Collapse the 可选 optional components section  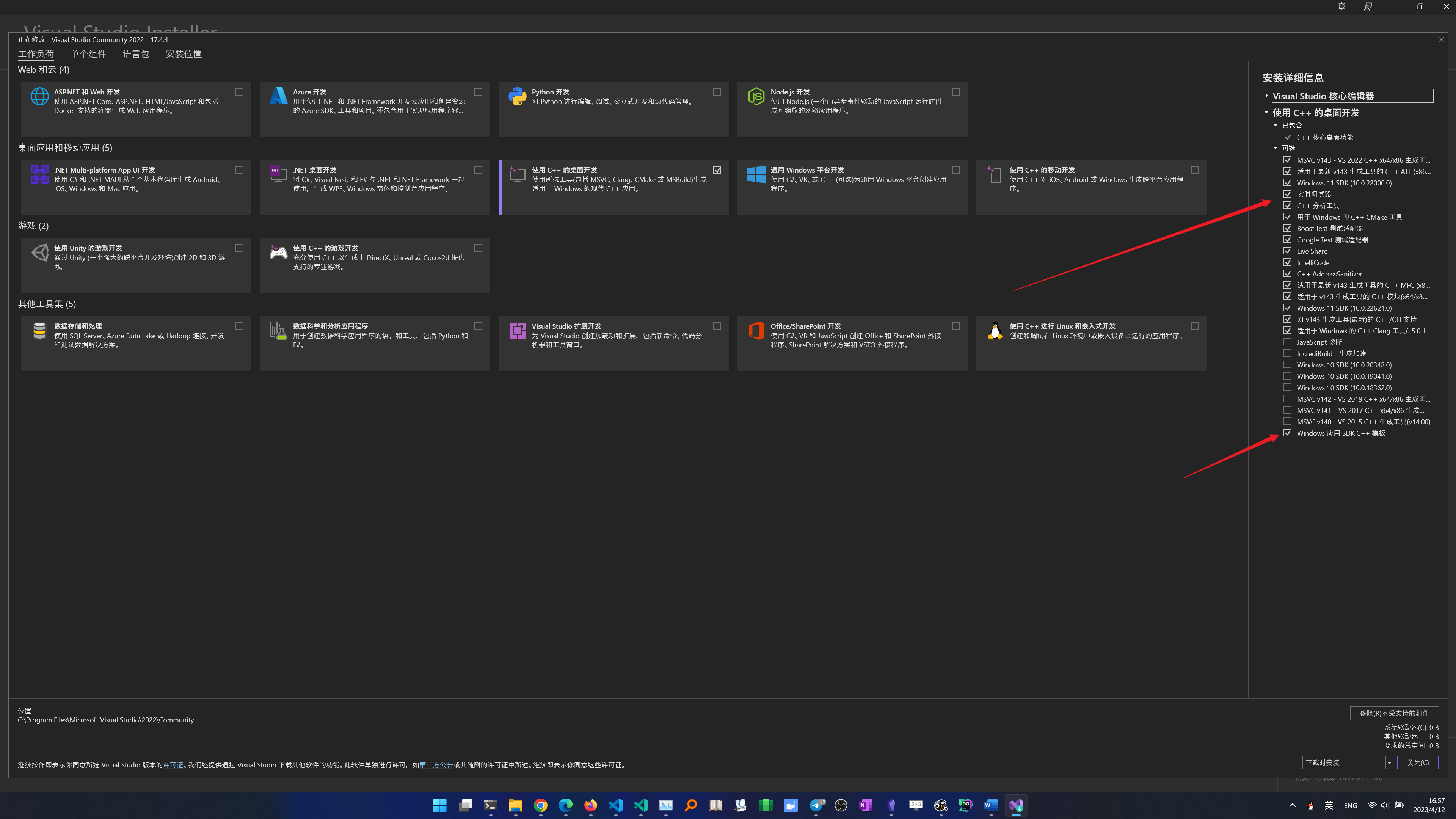tap(1276, 148)
